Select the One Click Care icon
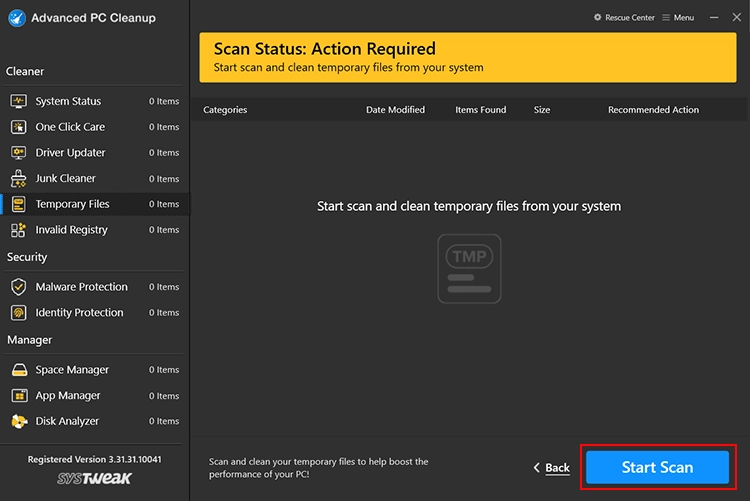 18,127
